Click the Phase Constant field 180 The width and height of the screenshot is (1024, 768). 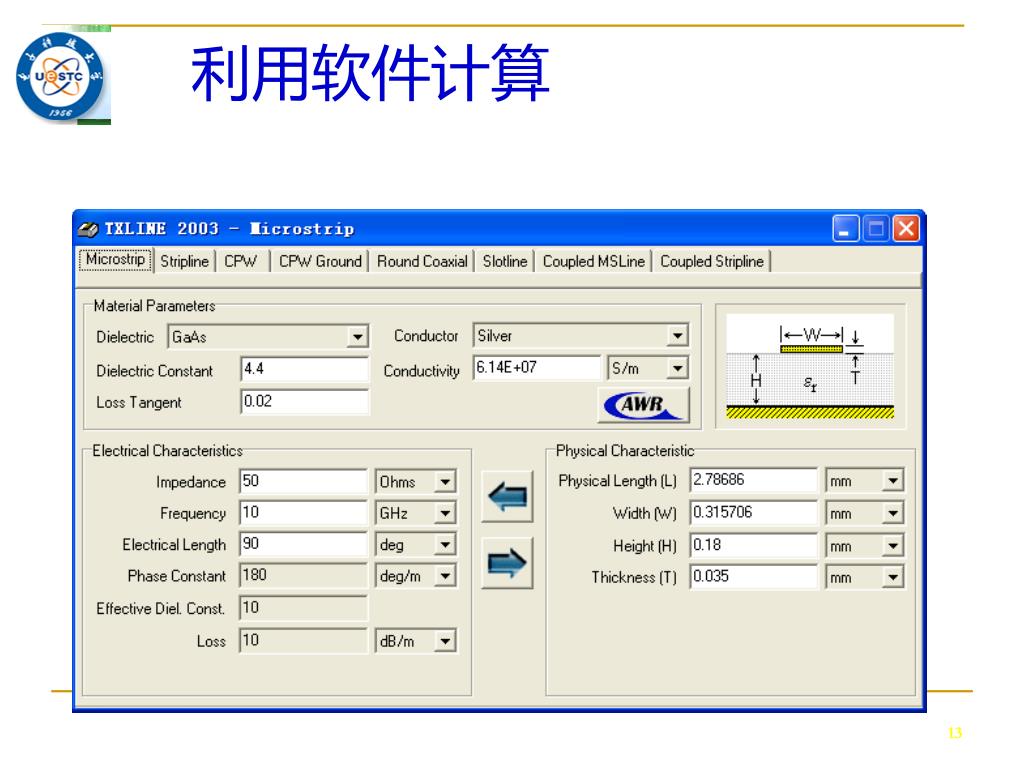tap(303, 575)
